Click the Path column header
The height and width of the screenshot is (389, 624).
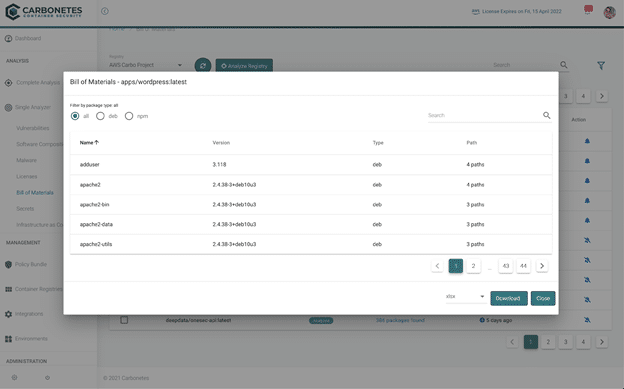click(x=472, y=143)
